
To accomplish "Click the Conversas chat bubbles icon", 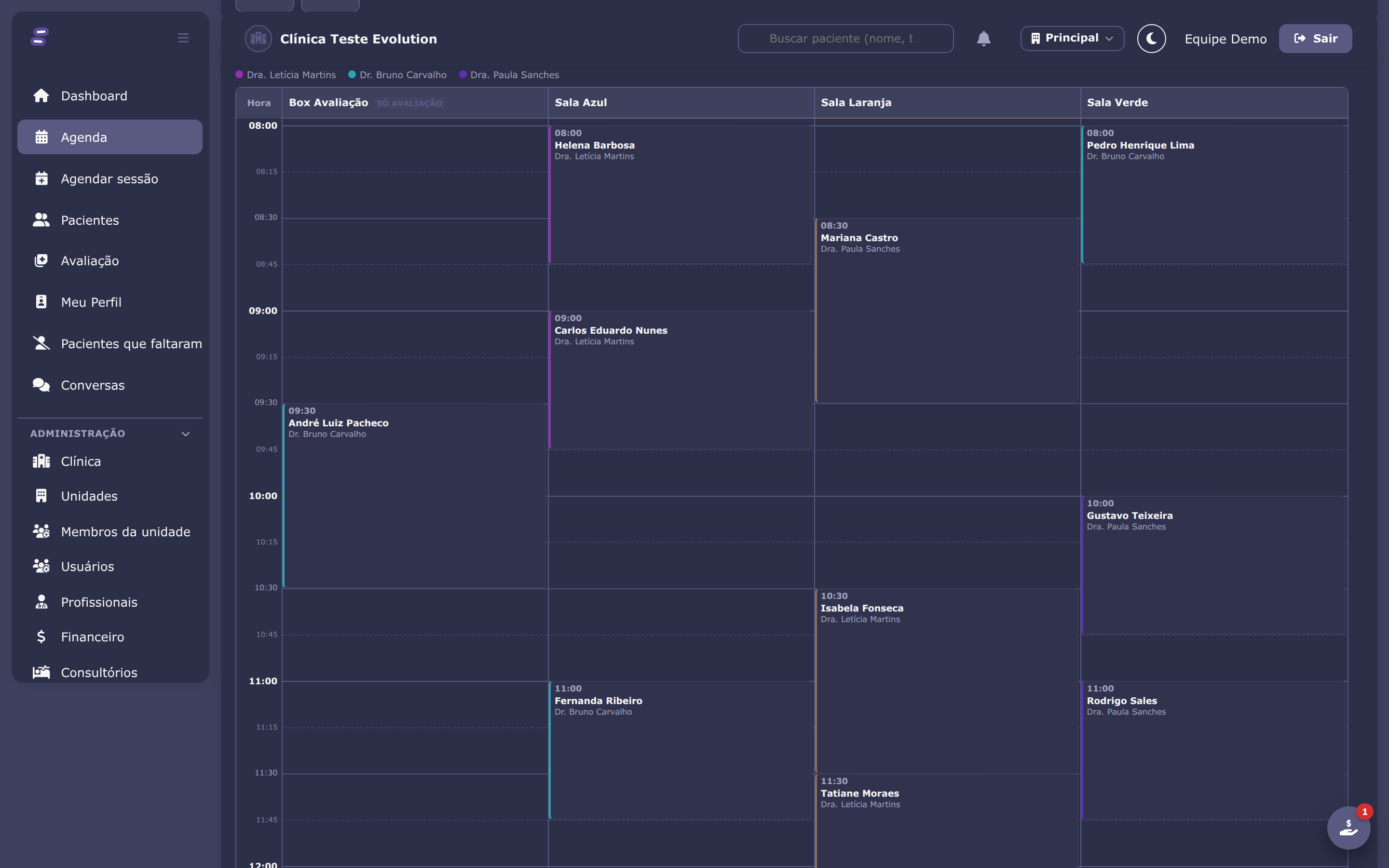I will click(41, 385).
